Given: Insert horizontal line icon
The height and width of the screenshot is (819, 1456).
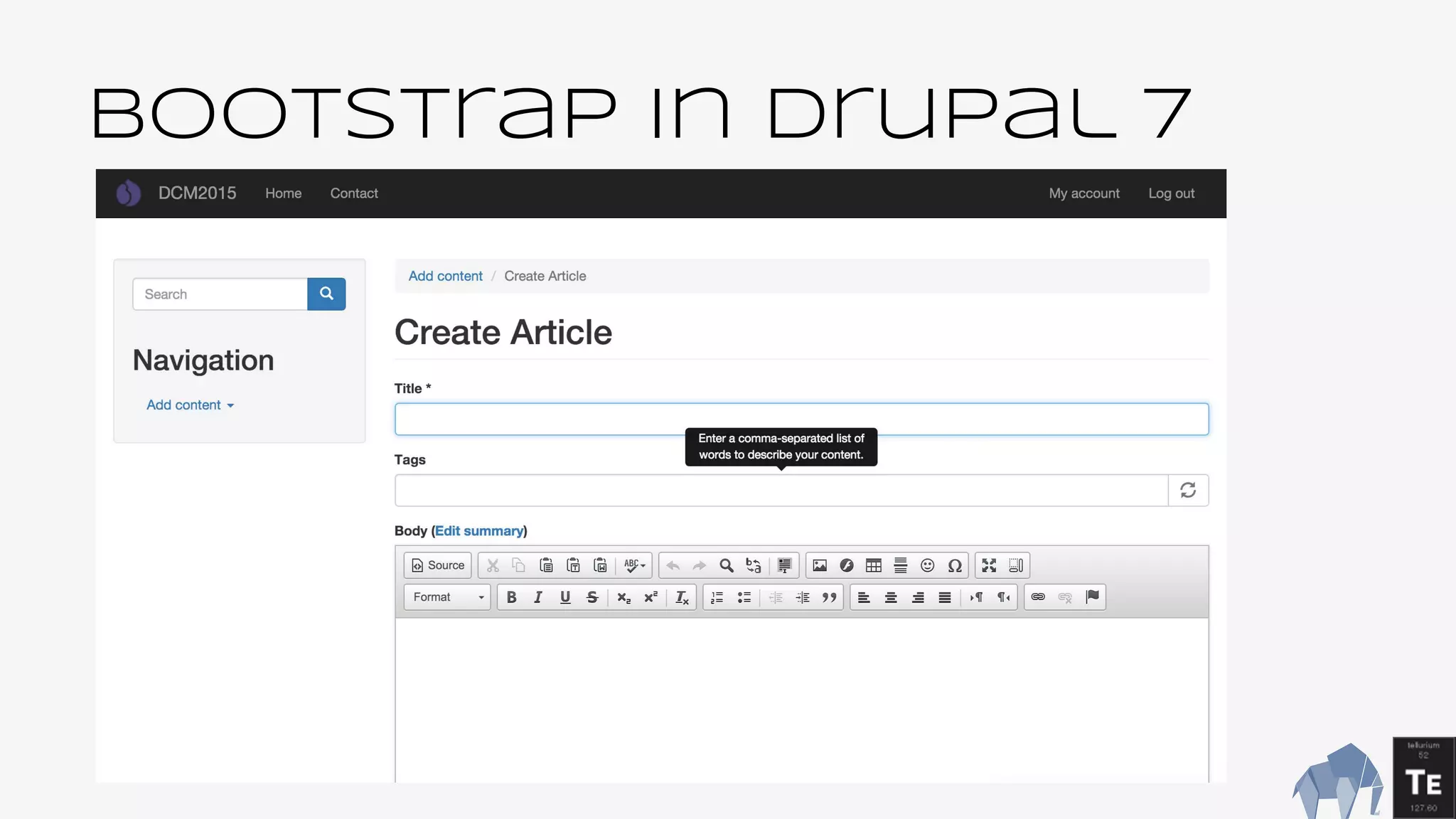Looking at the screenshot, I should [x=901, y=565].
